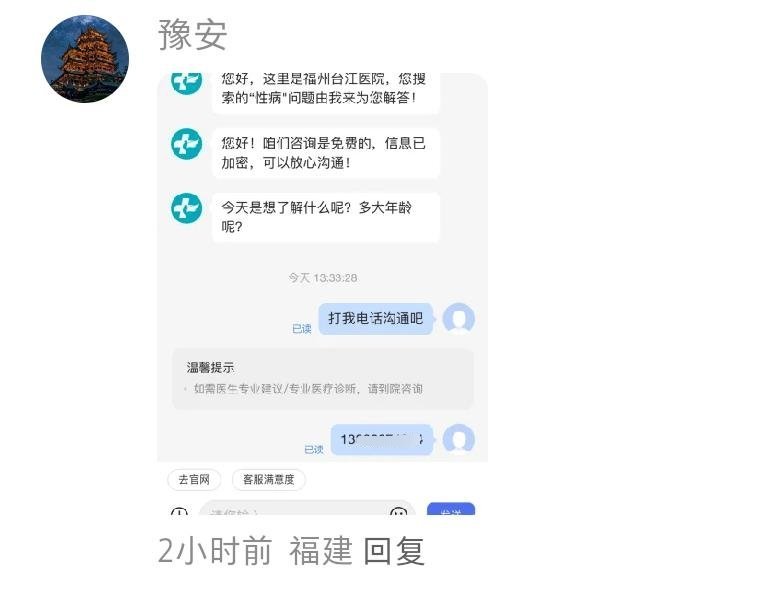Click user avatar beside 打我电话沟通吧 bubble

pyautogui.click(x=458, y=318)
